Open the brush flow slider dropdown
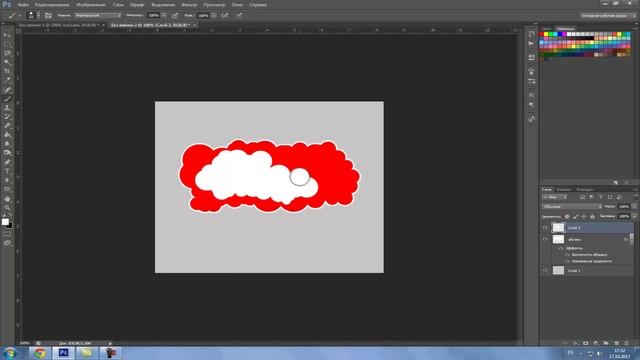The width and height of the screenshot is (640, 360). tap(213, 15)
